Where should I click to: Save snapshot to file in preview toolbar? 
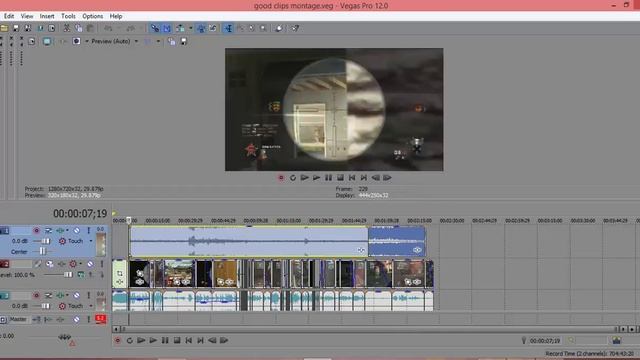(x=184, y=41)
